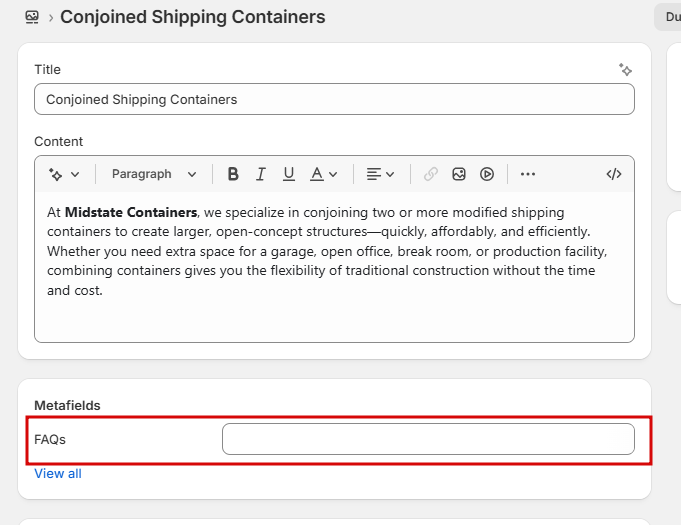Click the bold Midstate Containers text
Viewport: 681px width, 525px height.
coord(131,213)
